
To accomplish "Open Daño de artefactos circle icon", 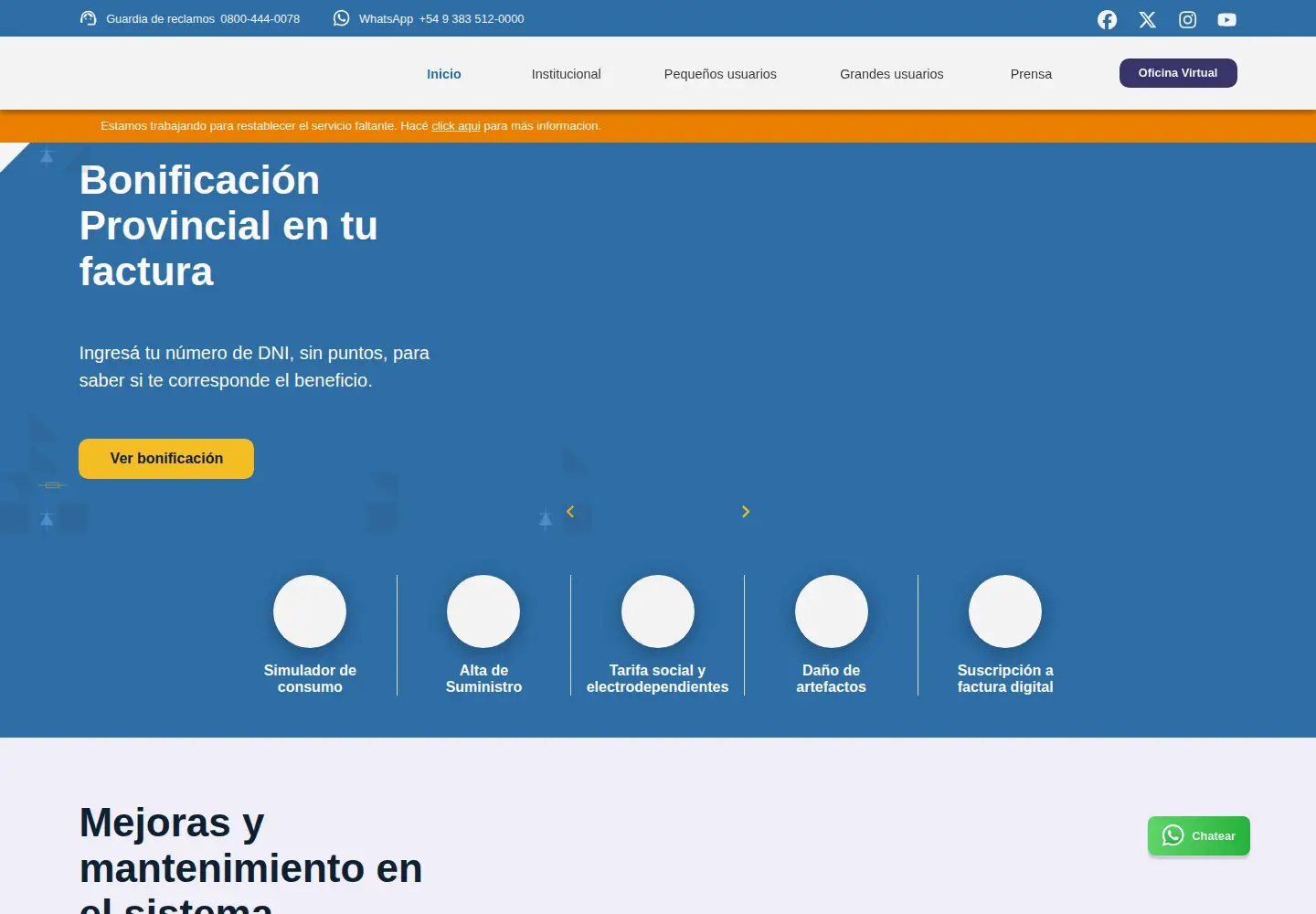I will pos(832,611).
